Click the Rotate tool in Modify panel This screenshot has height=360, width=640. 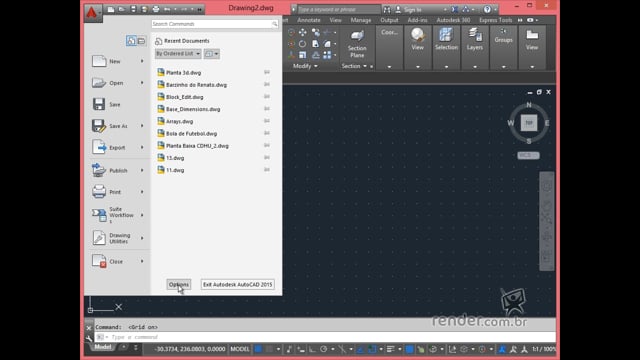302,44
